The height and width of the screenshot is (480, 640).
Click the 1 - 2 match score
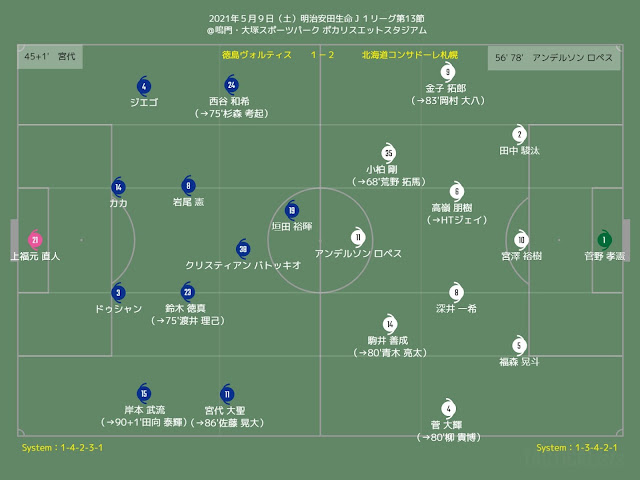click(322, 55)
